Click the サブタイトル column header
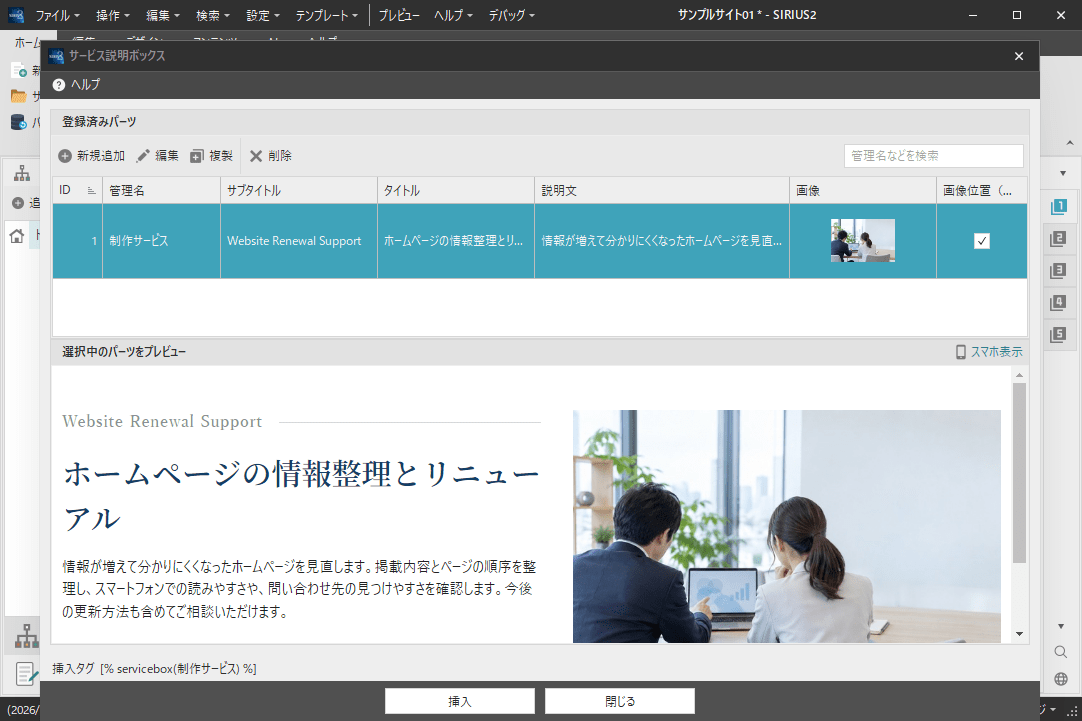This screenshot has width=1082, height=721. tap(299, 190)
